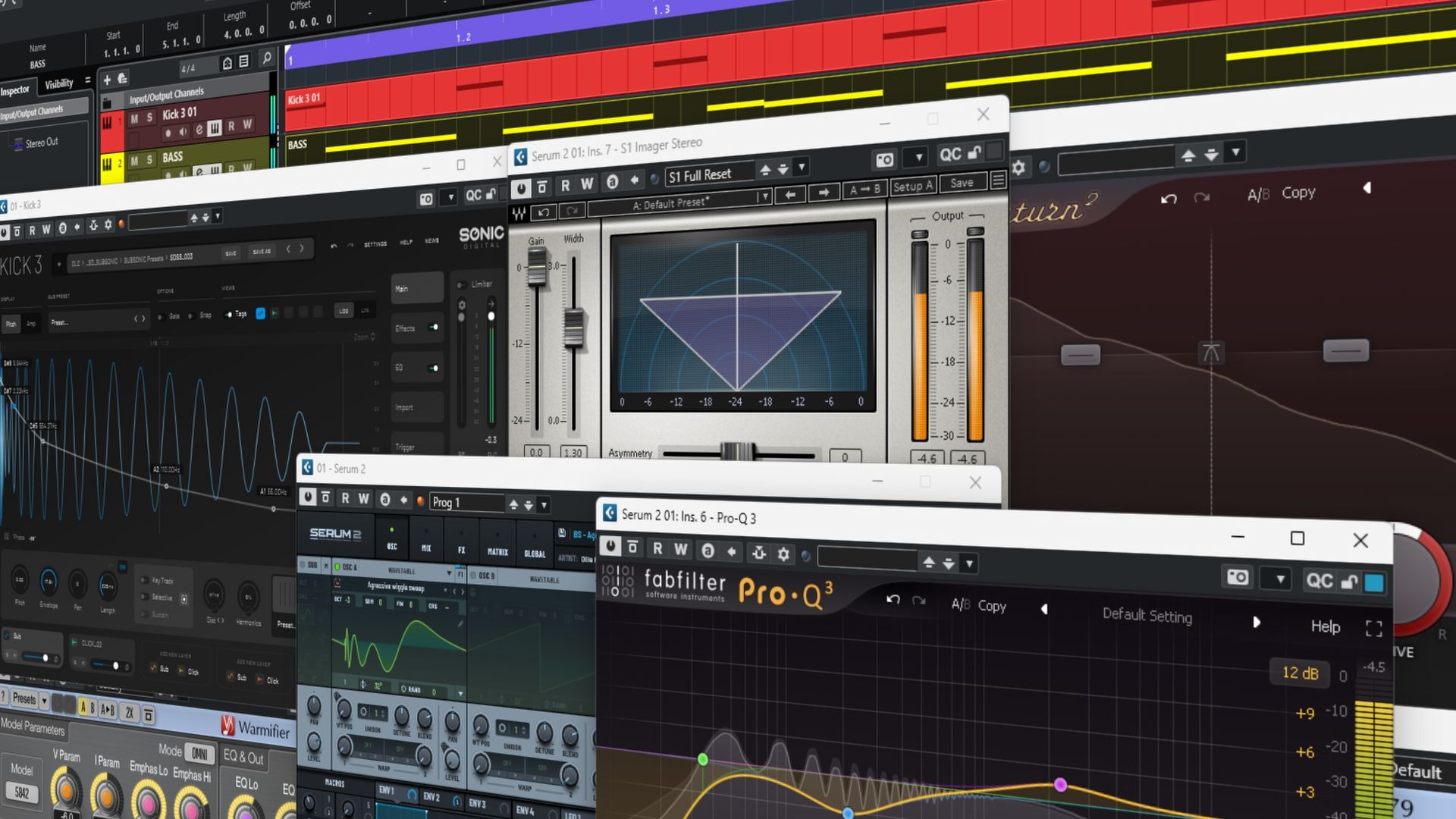This screenshot has height=819, width=1456.
Task: Toggle Serum 2 OSC B enable
Action: 474,576
